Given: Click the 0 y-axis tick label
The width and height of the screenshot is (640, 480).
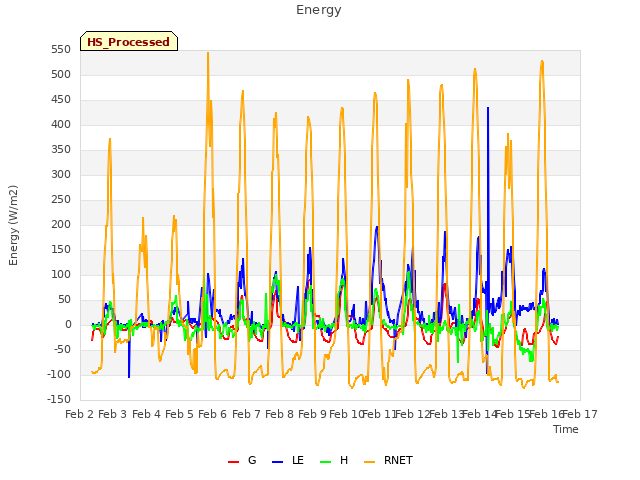Looking at the screenshot, I should point(68,324).
